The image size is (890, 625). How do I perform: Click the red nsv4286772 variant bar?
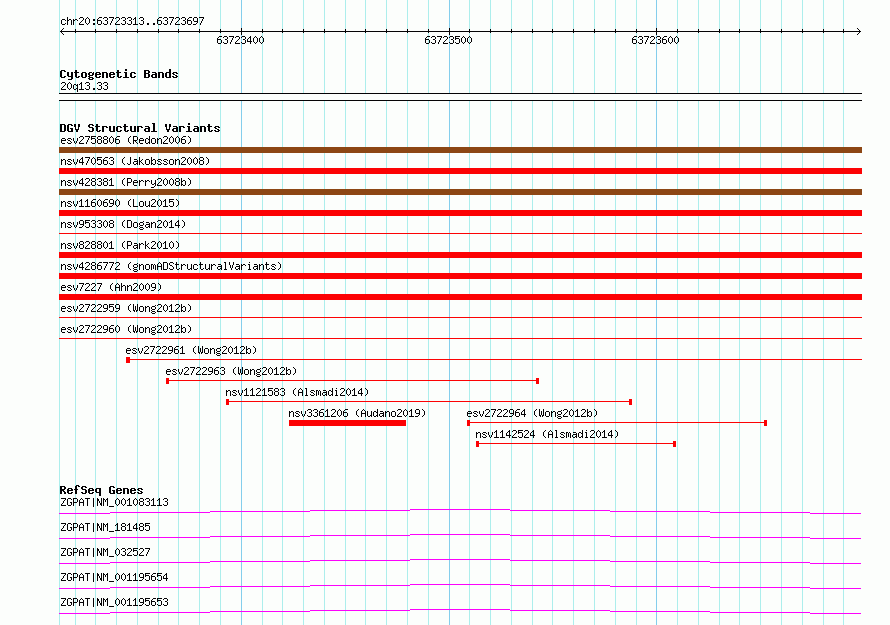(460, 276)
